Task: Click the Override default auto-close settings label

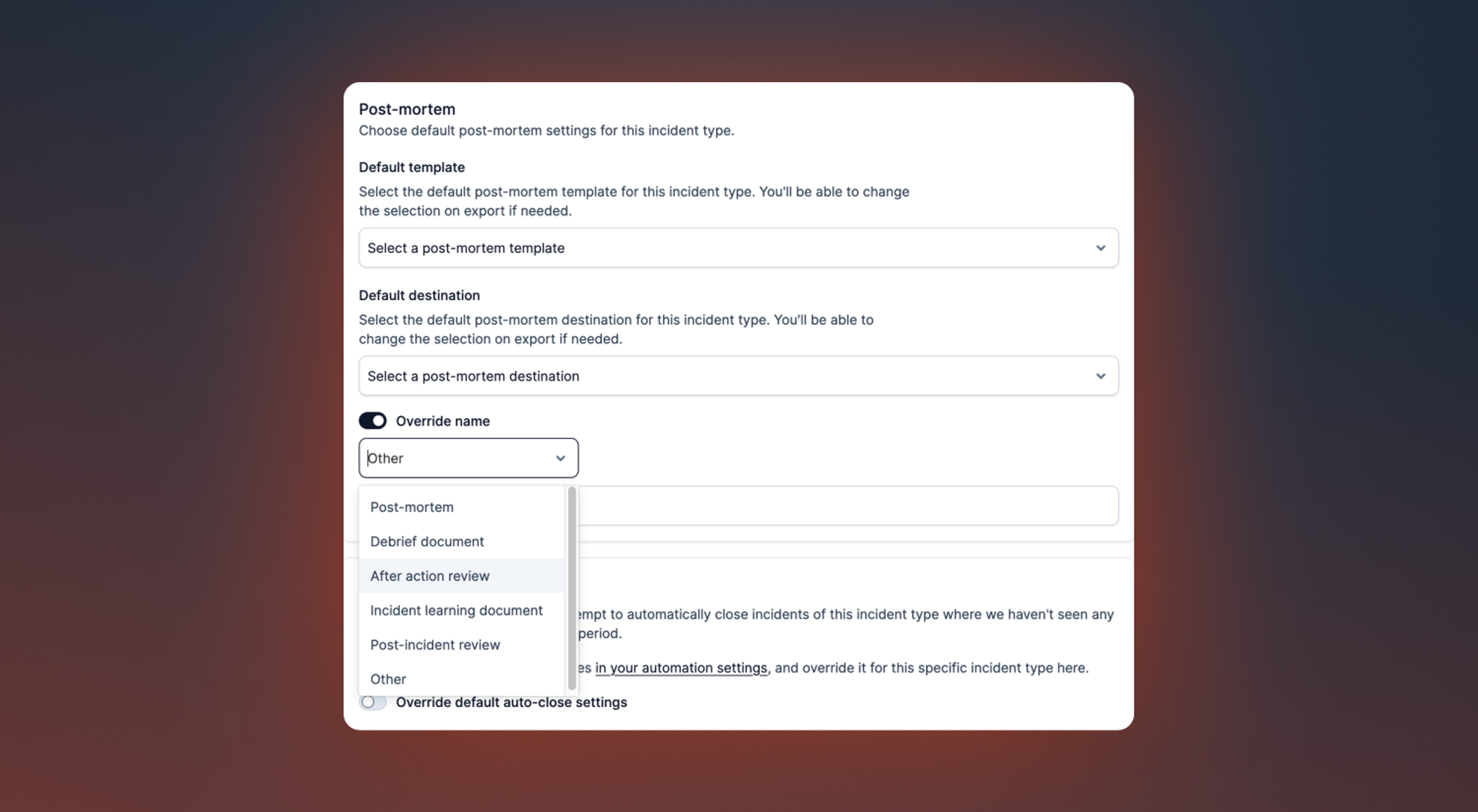Action: 511,703
